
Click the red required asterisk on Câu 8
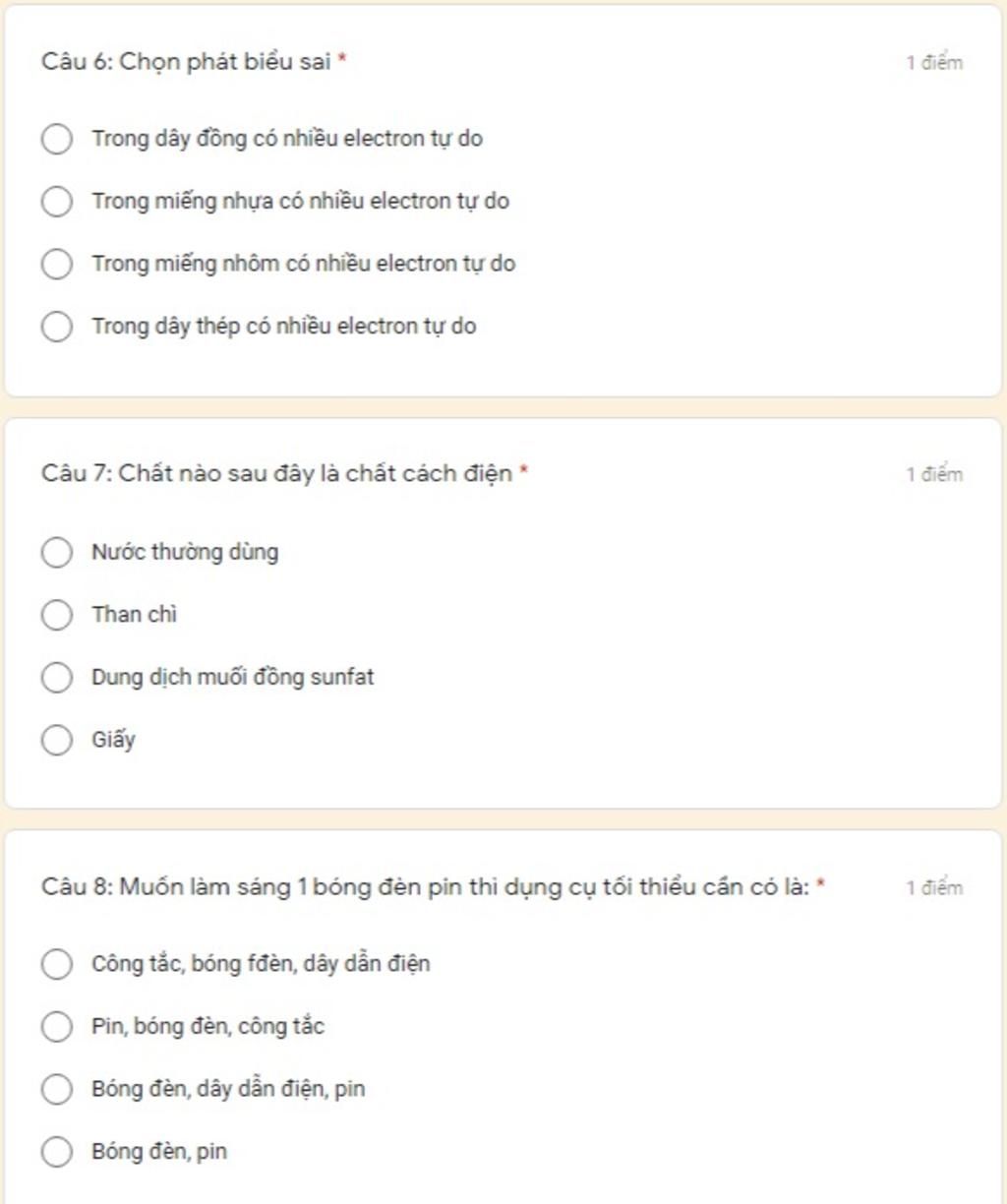click(x=821, y=884)
